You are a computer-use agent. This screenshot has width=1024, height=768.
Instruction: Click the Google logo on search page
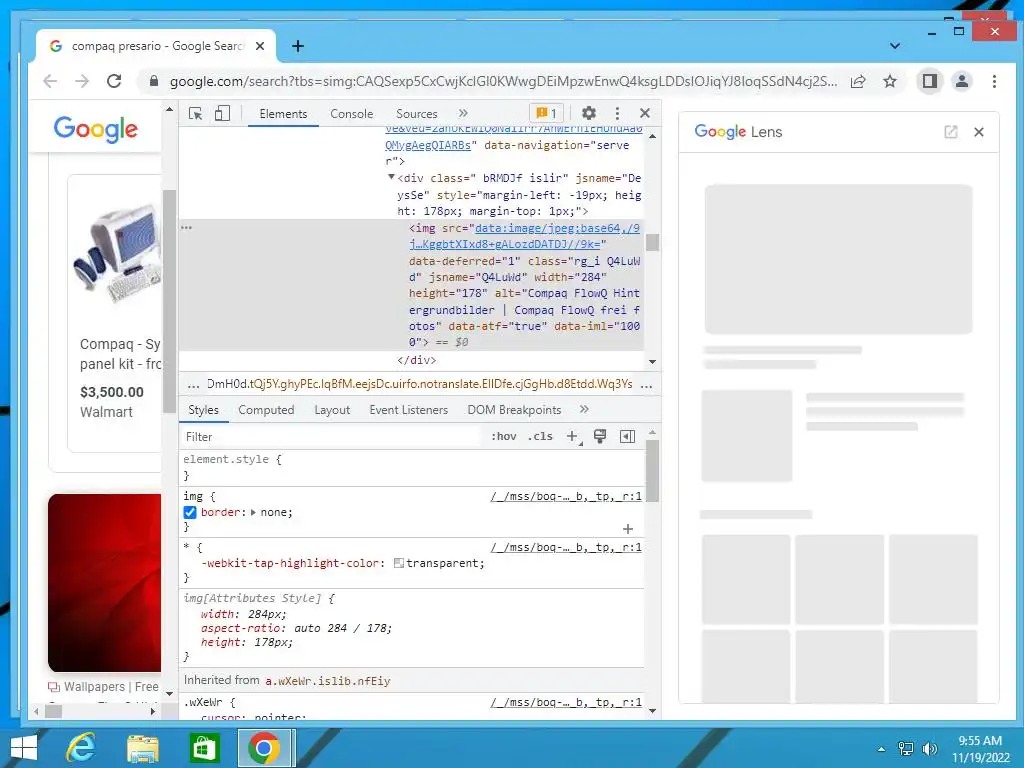[x=96, y=129]
